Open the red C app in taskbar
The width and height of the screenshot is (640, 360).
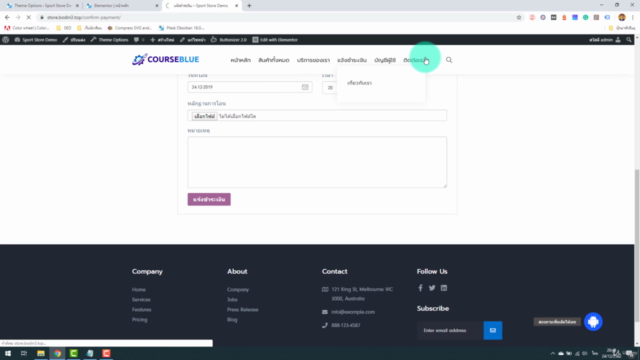(106, 353)
